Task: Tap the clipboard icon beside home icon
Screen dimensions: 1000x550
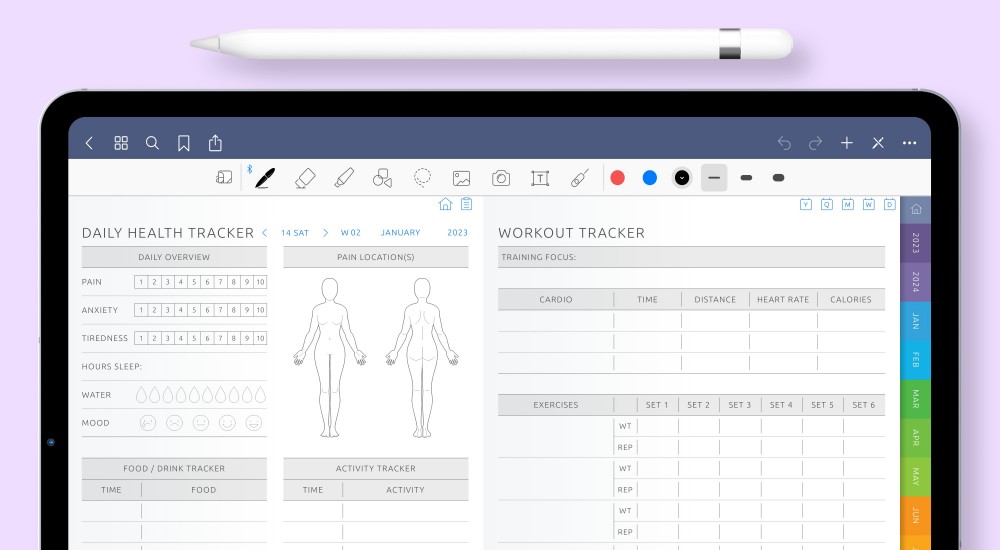Action: [467, 204]
